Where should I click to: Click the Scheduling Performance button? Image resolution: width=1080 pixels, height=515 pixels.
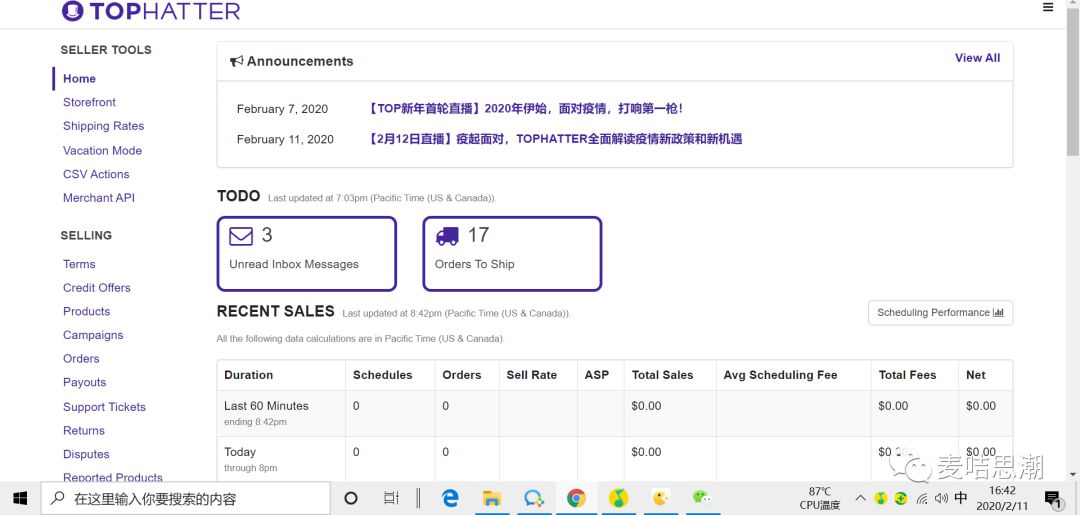940,313
